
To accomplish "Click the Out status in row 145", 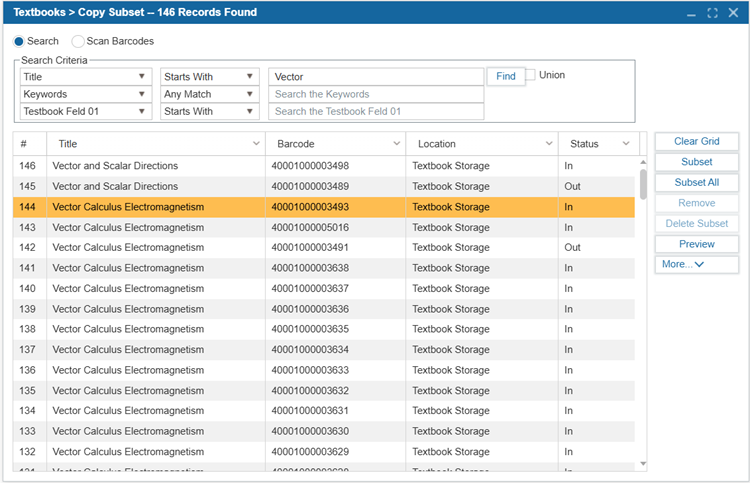I will point(572,187).
